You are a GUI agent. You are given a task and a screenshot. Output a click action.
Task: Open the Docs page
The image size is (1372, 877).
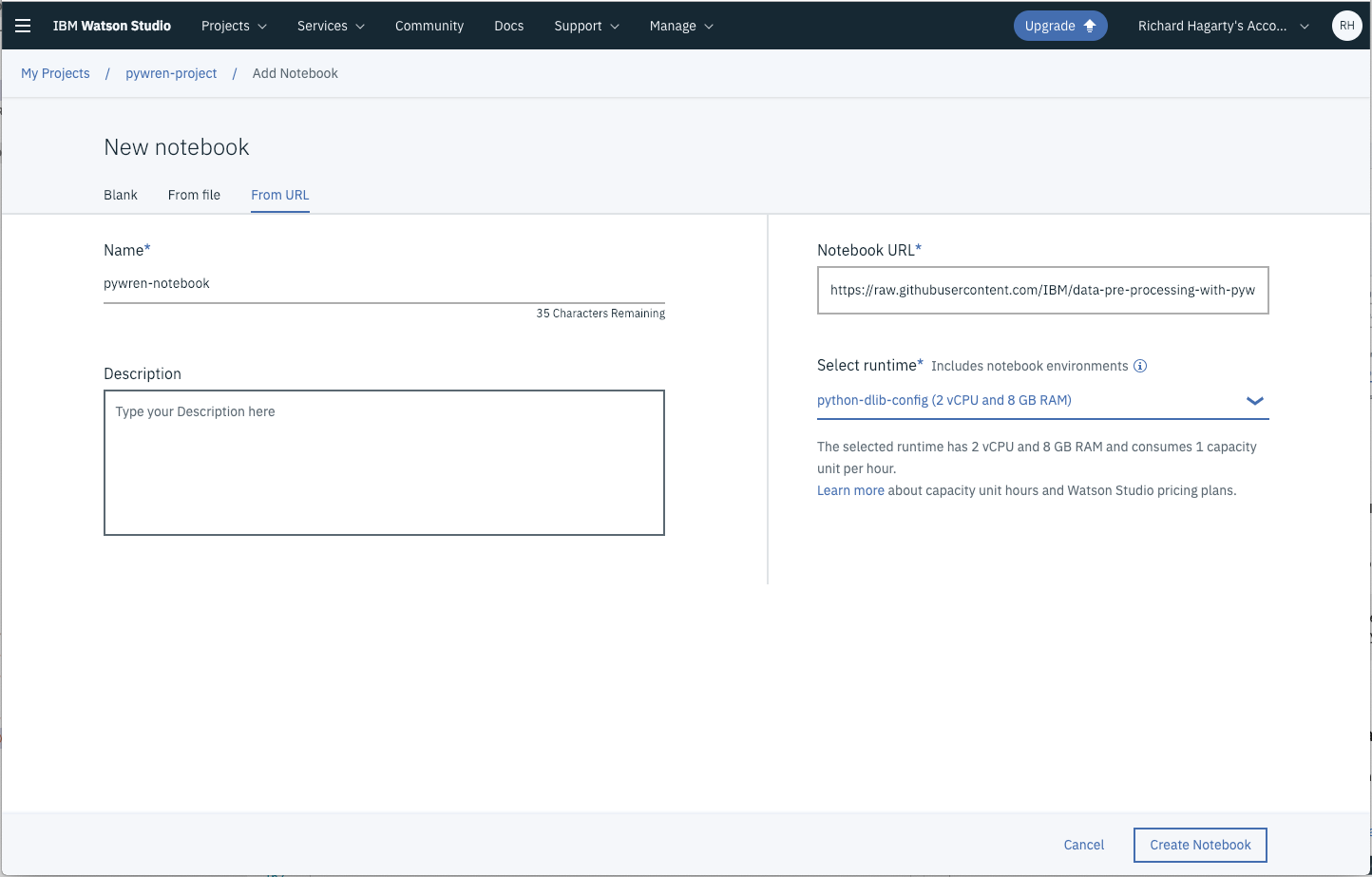pos(509,26)
